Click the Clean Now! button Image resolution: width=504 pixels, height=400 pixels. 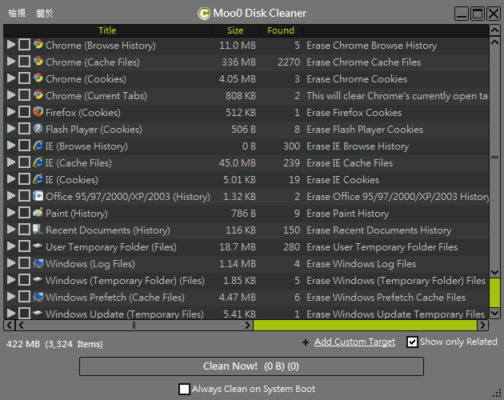(x=251, y=366)
